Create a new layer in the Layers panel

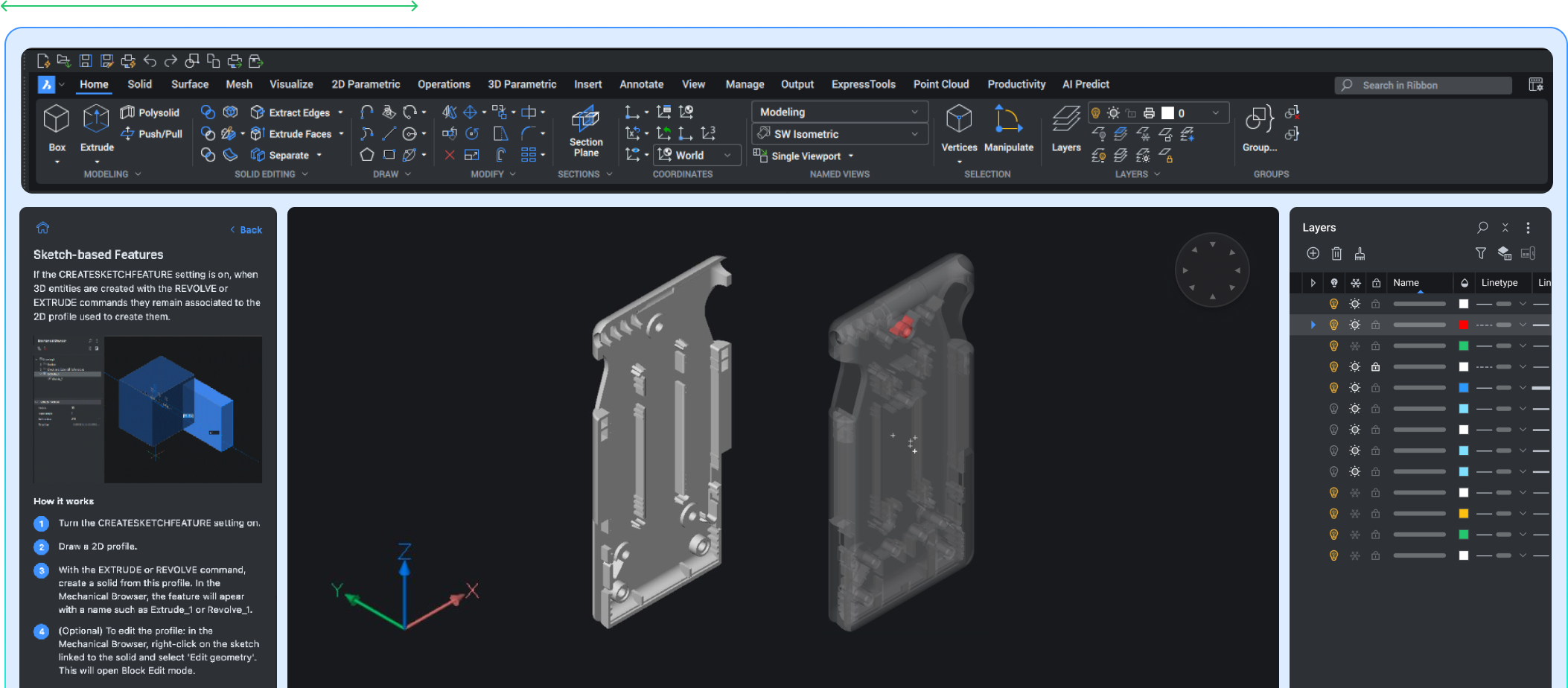tap(1313, 253)
